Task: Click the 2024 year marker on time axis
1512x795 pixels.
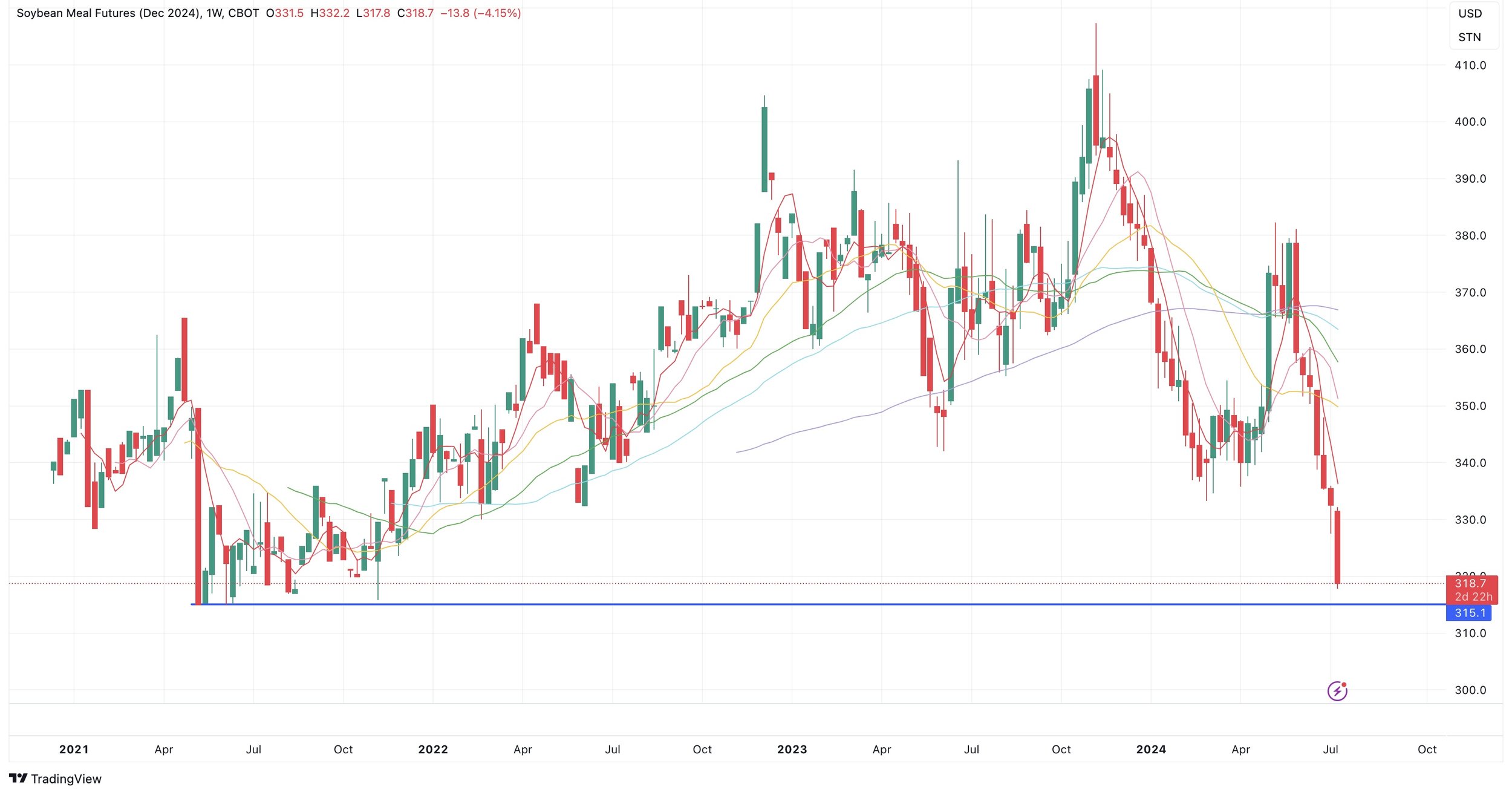Action: (x=1150, y=750)
